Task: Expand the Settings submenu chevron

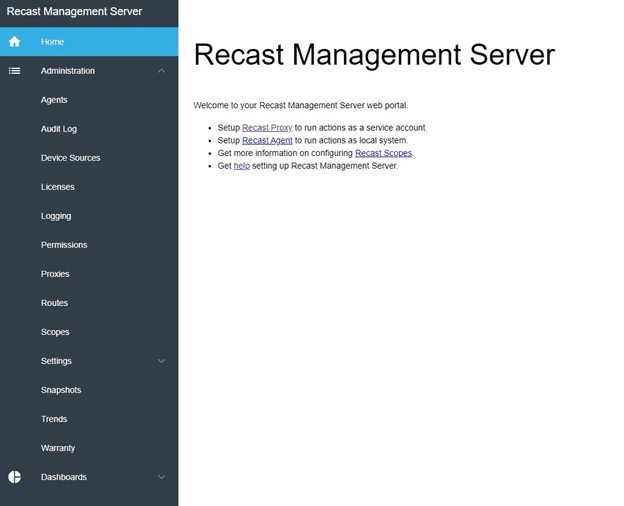Action: (x=162, y=361)
